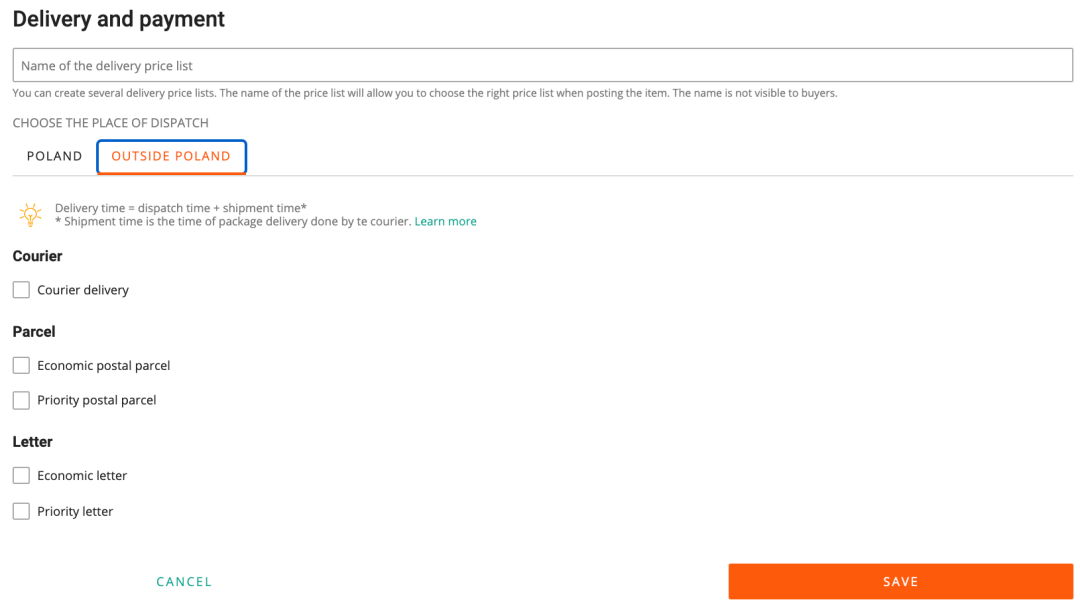
Task: Enable the Courier delivery checkbox
Action: pyautogui.click(x=21, y=290)
